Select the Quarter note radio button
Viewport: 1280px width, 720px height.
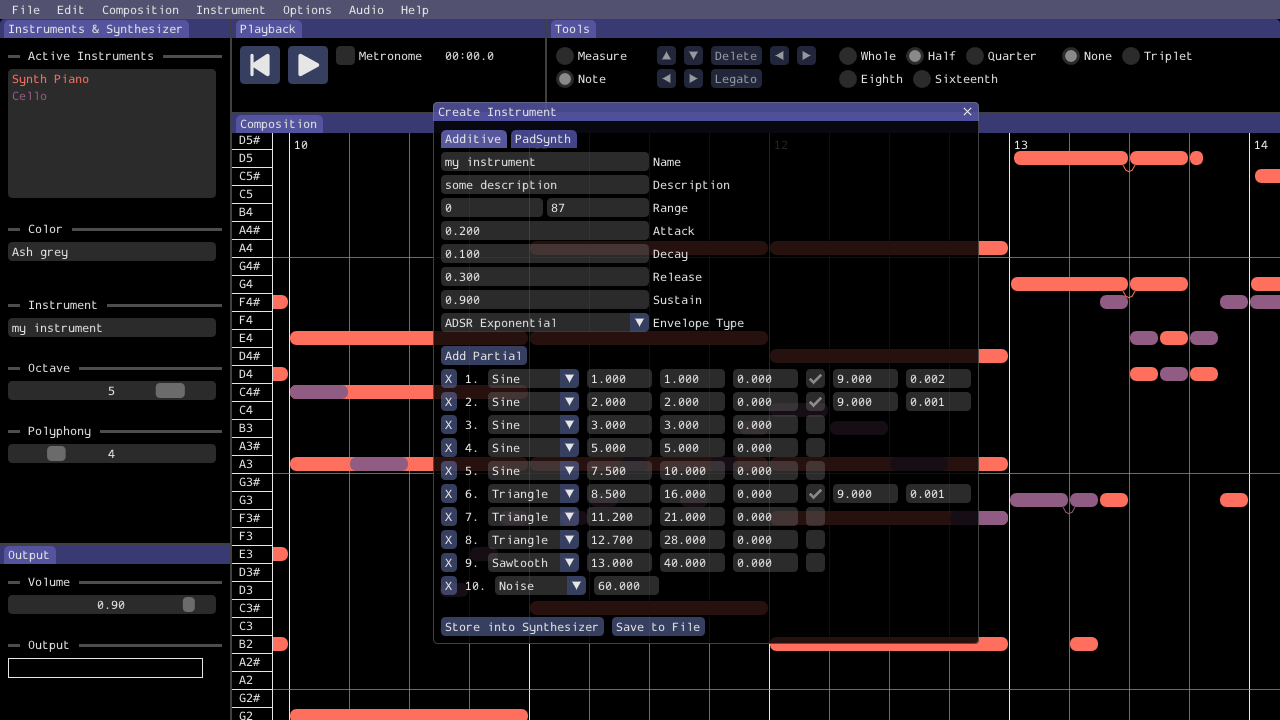[975, 56]
